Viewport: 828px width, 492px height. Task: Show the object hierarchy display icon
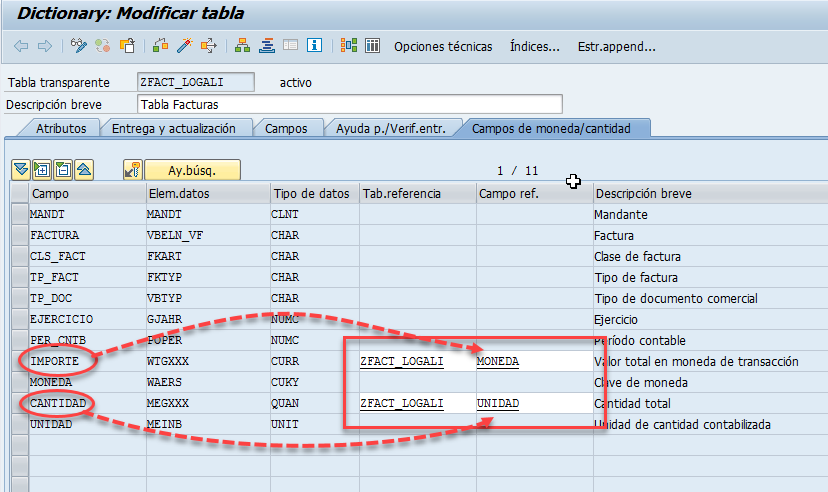coord(242,45)
